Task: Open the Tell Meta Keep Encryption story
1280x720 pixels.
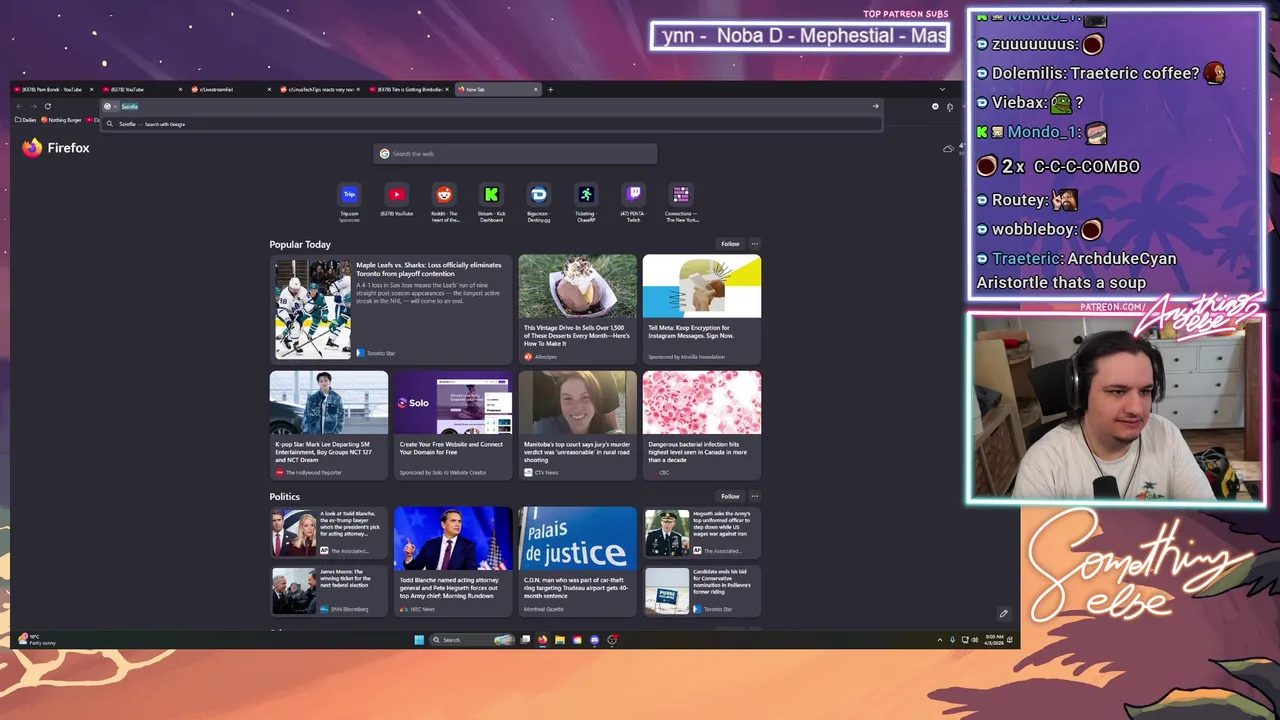Action: (x=701, y=310)
